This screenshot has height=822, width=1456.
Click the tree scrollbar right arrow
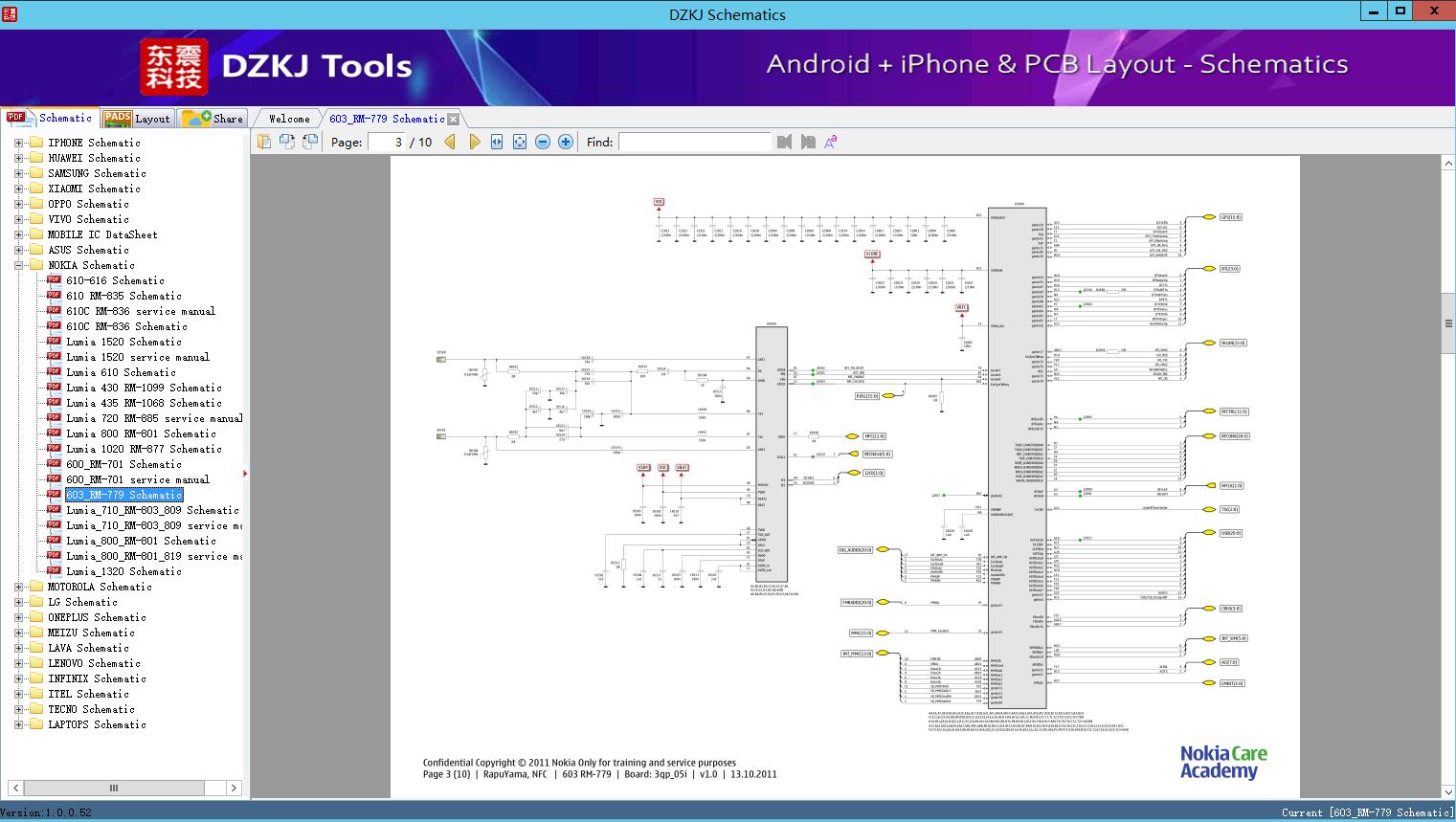[234, 788]
